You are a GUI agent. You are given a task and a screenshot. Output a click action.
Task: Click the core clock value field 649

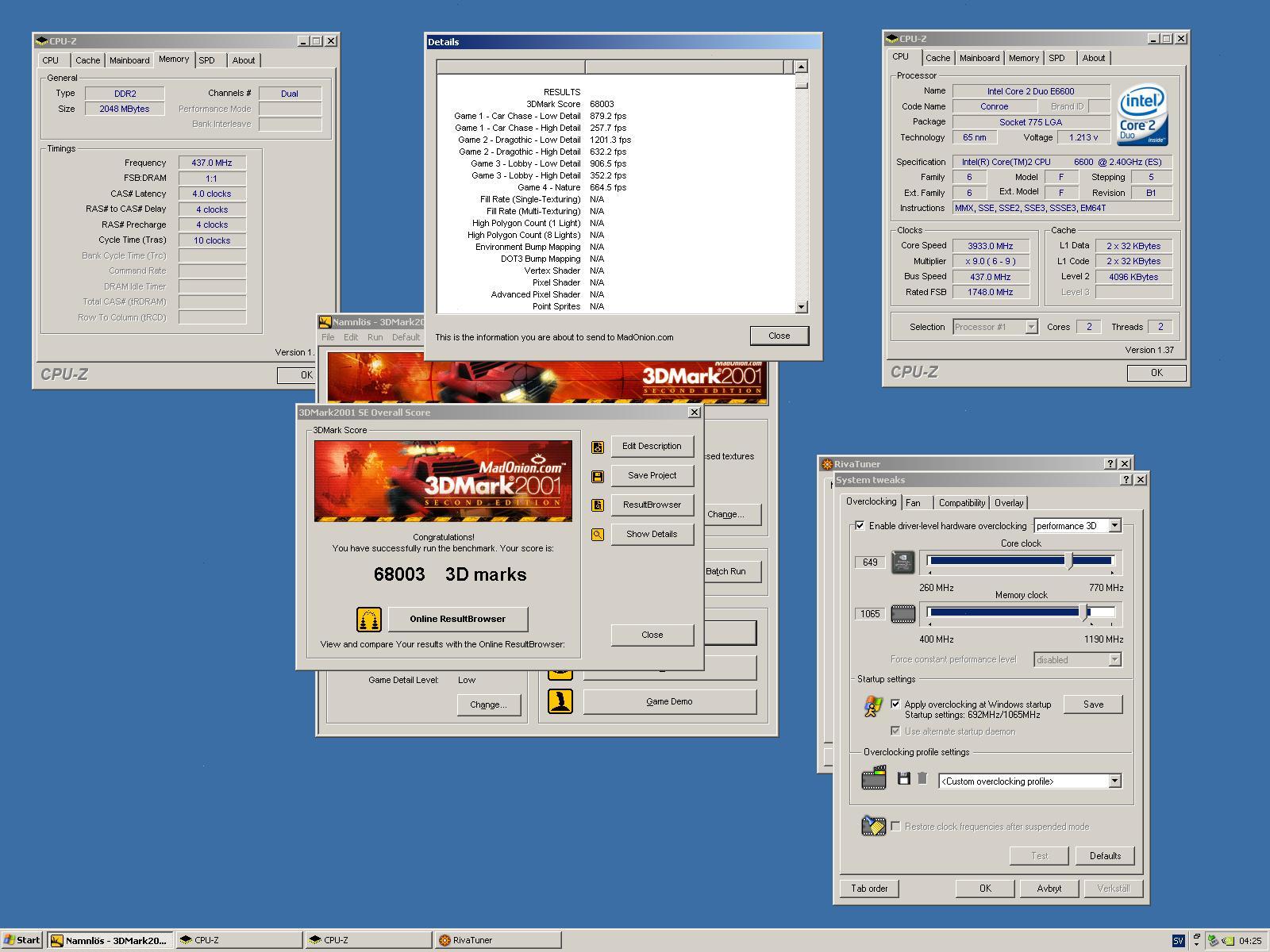[x=870, y=562]
